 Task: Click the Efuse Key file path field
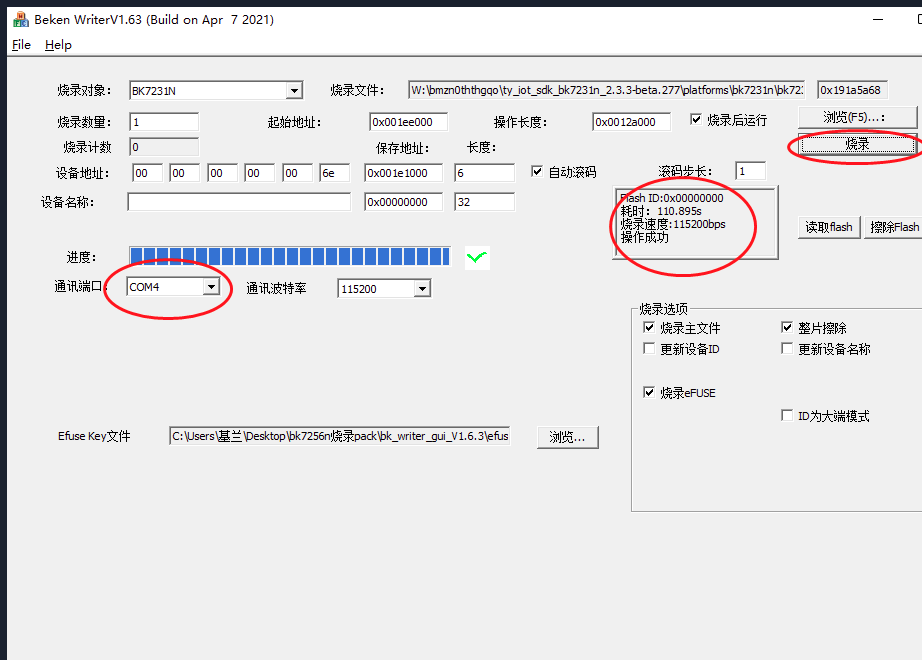point(339,436)
